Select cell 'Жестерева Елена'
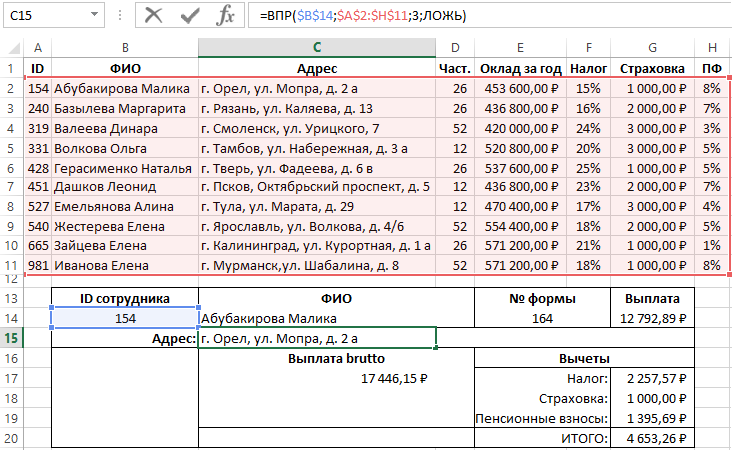The width and height of the screenshot is (732, 450). 125,226
